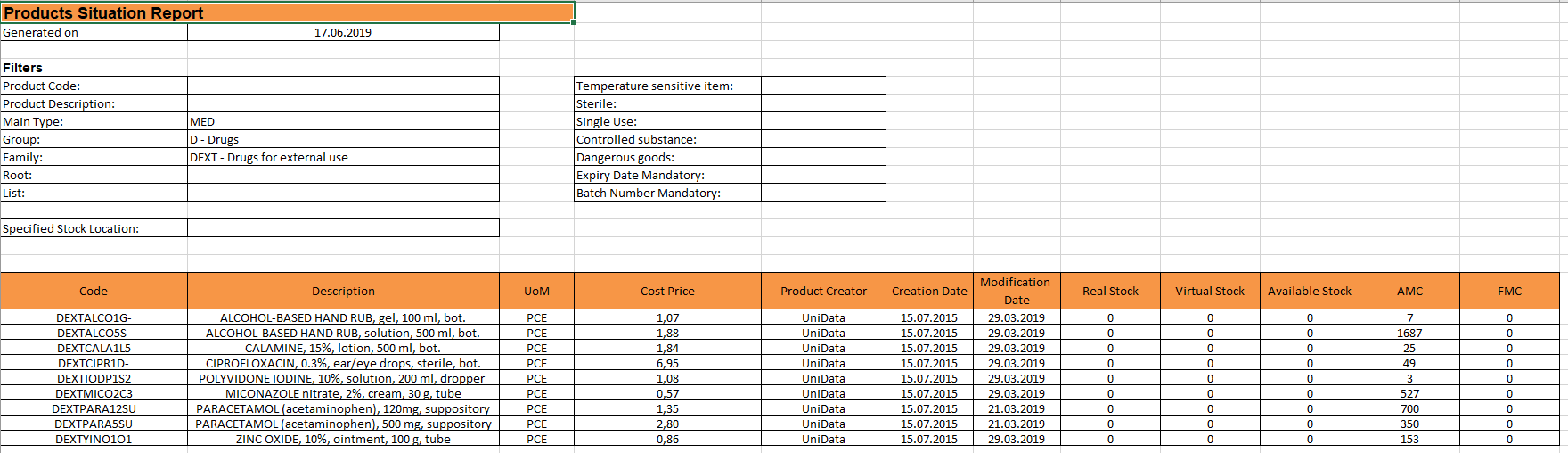The height and width of the screenshot is (453, 1568).
Task: Click the cost price 6,95 cell
Action: pos(667,363)
